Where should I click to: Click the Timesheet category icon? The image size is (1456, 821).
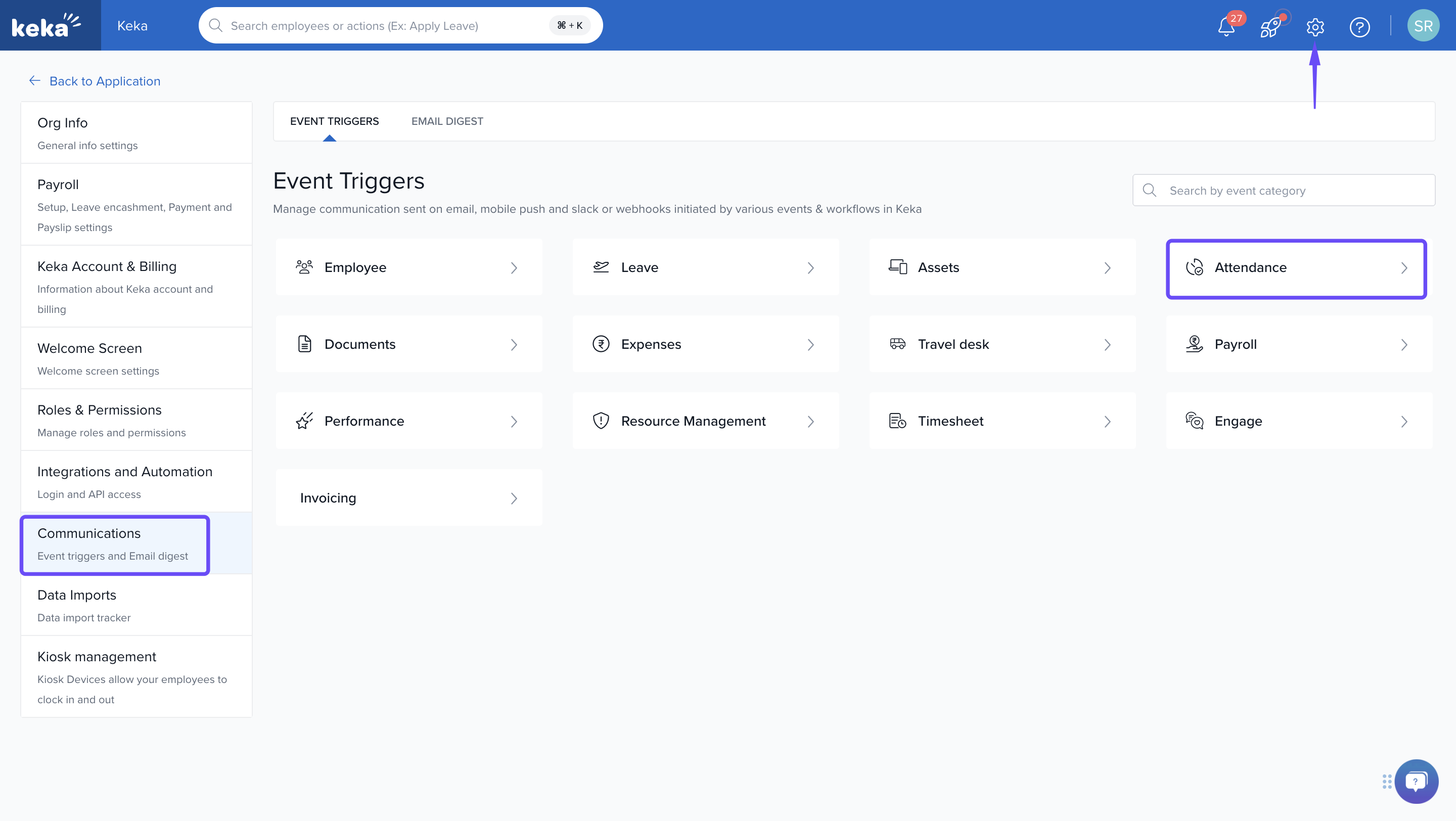[x=897, y=421]
